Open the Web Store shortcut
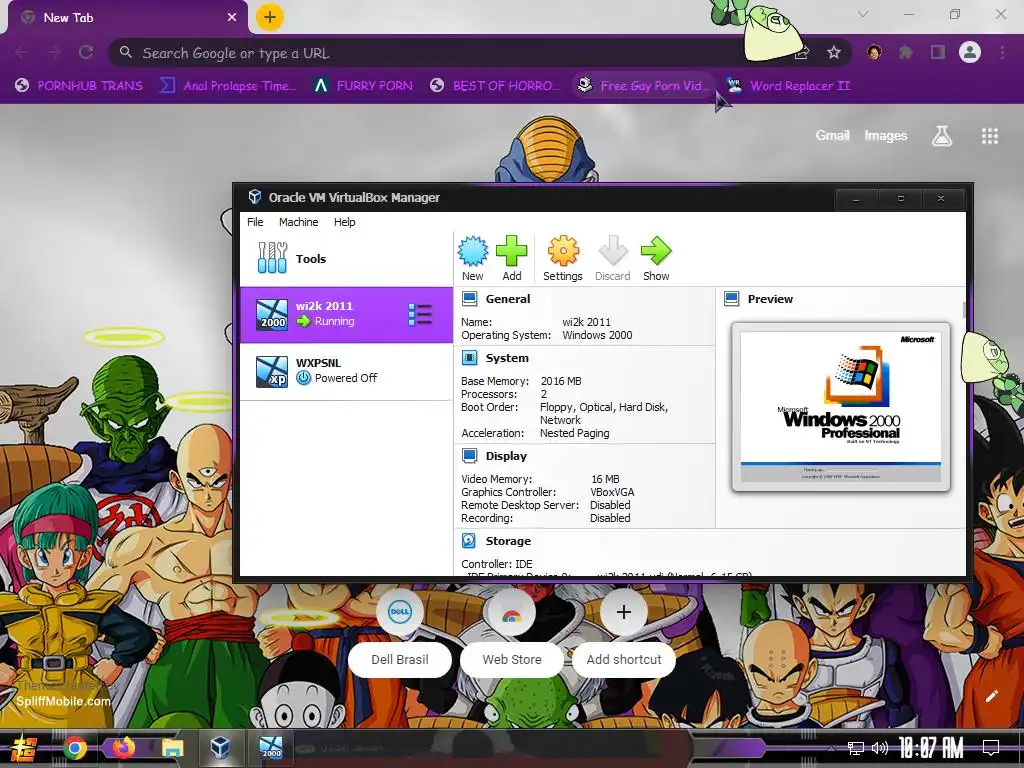Viewport: 1024px width, 768px height. [512, 632]
